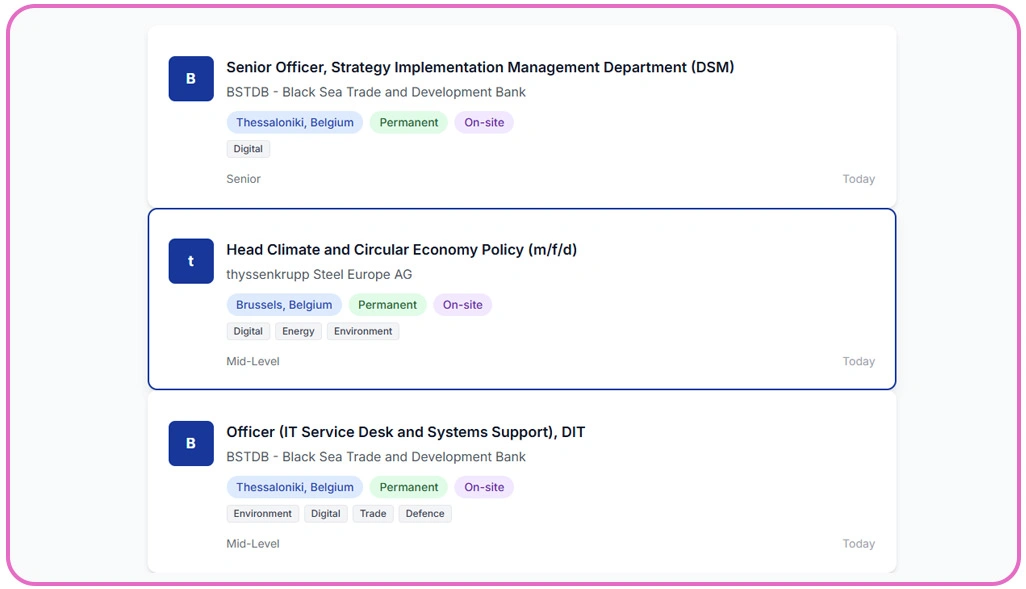Click the Defence tag on the last job card
This screenshot has width=1026, height=589.
tap(425, 513)
